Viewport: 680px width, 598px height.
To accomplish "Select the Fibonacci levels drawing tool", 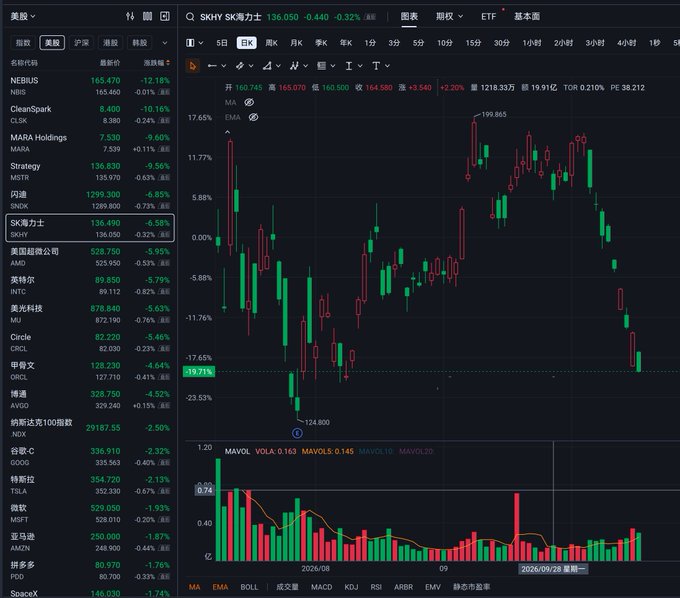I will [x=321, y=66].
